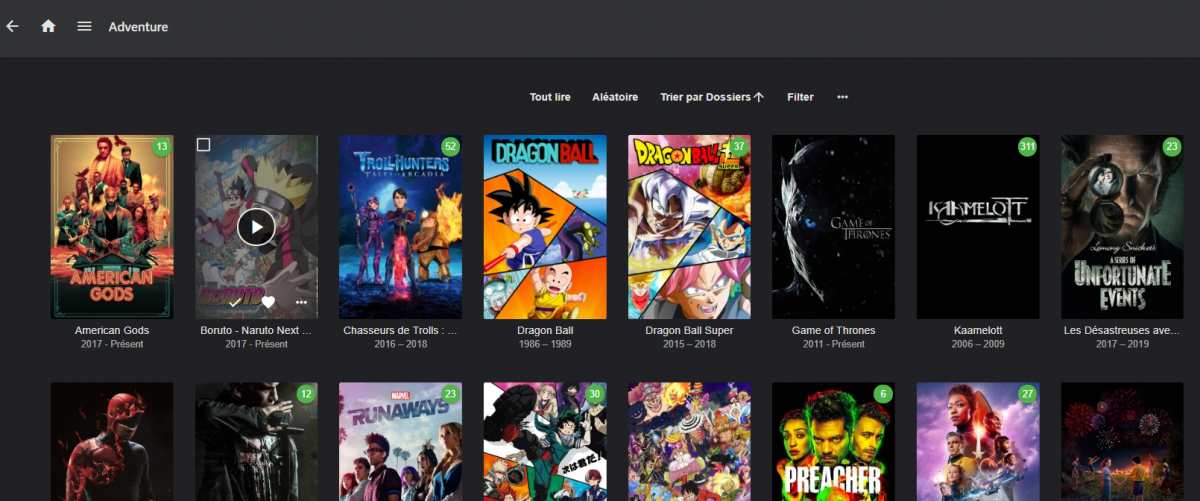Click the 2016 – 2018 year text
Viewport: 1200px width, 501px height.
[400, 344]
